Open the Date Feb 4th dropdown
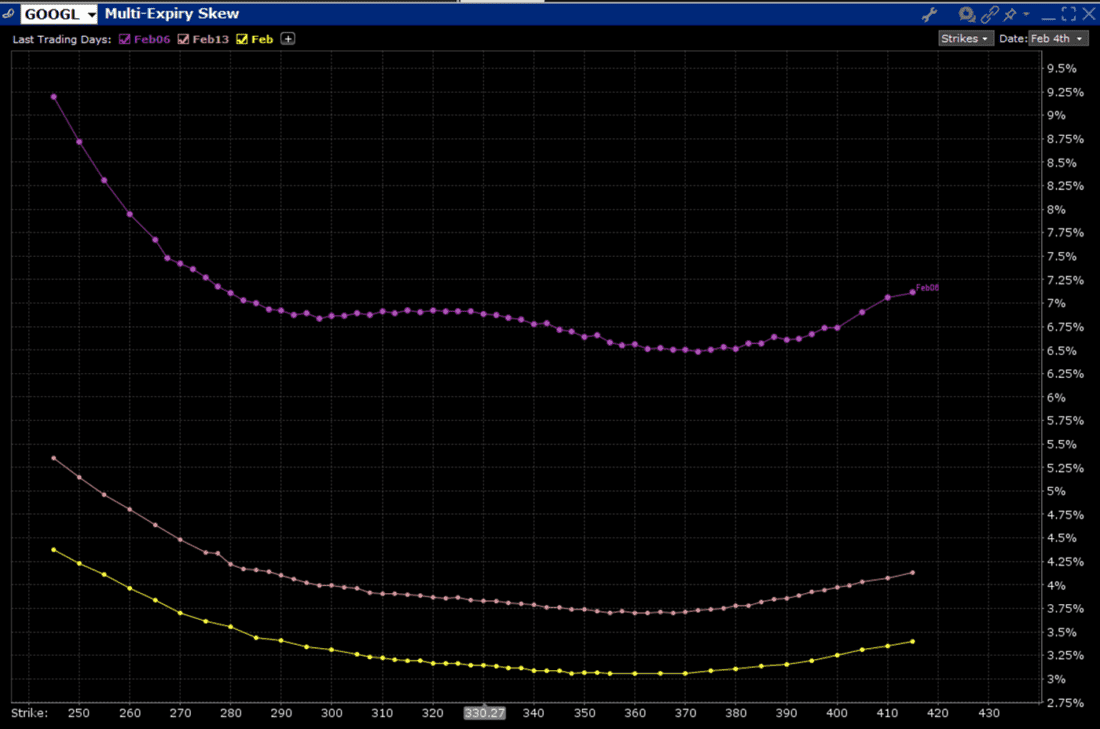 tap(1057, 38)
